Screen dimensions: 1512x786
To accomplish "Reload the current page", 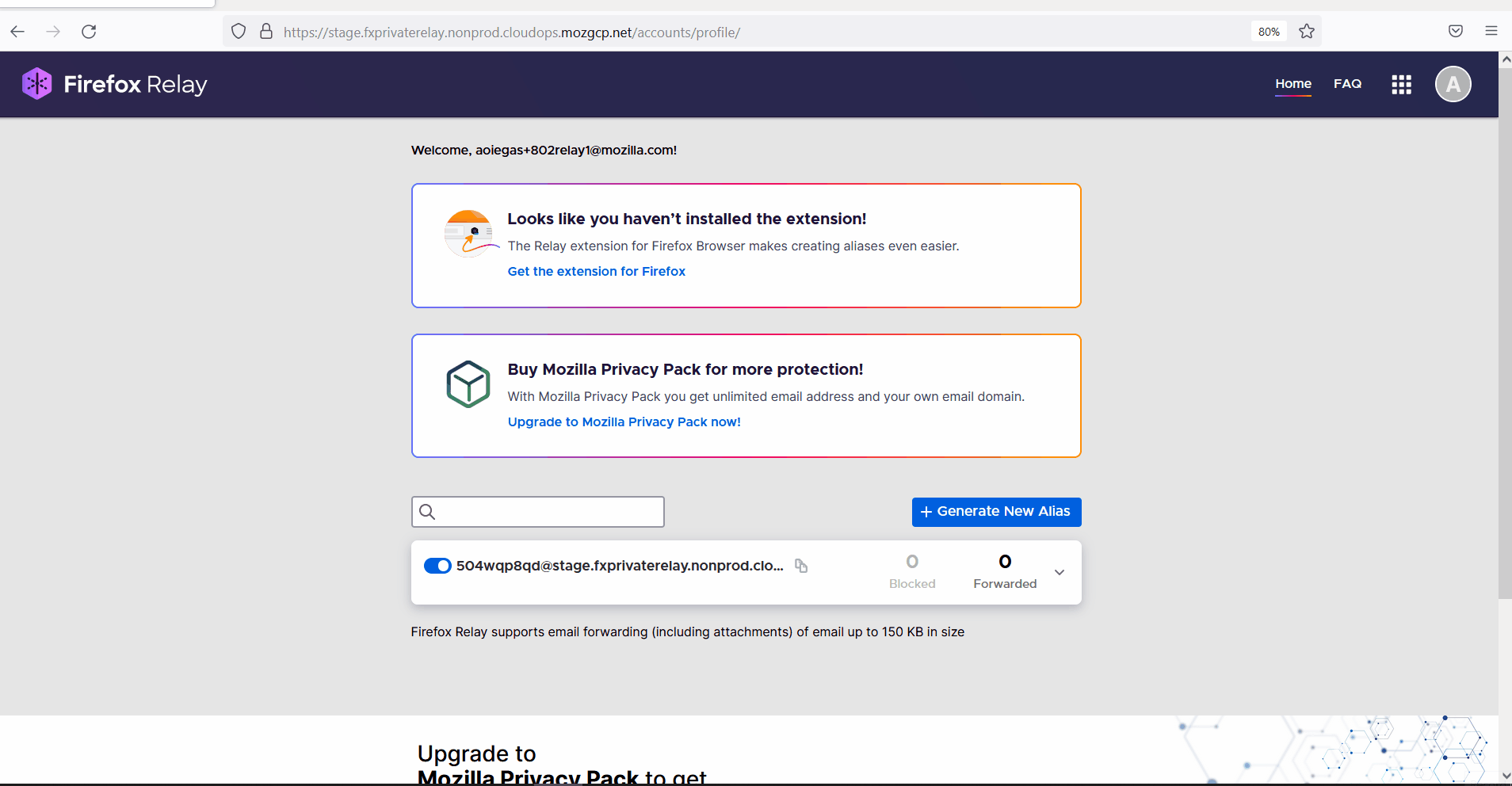I will (x=90, y=32).
